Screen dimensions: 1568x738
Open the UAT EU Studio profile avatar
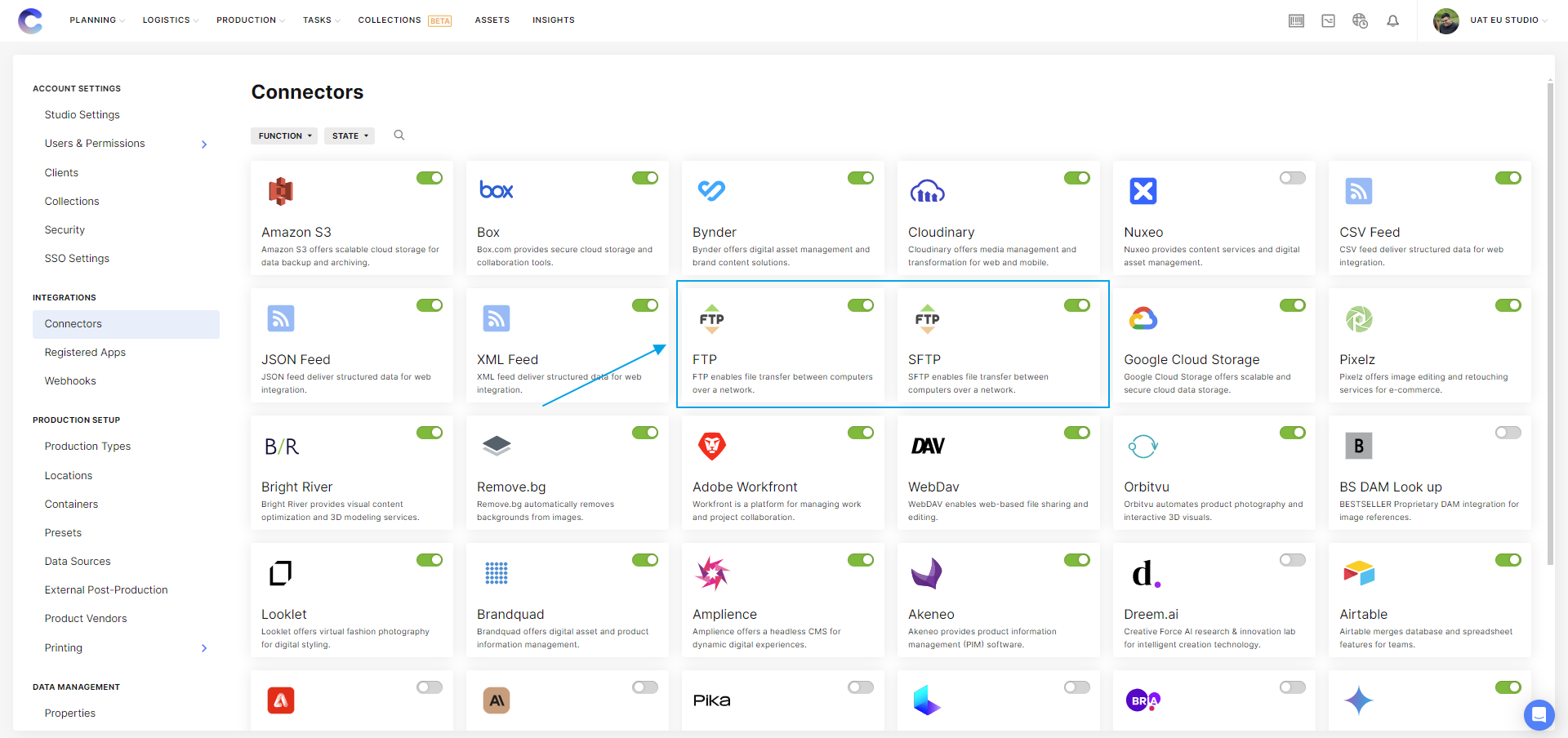pyautogui.click(x=1445, y=20)
